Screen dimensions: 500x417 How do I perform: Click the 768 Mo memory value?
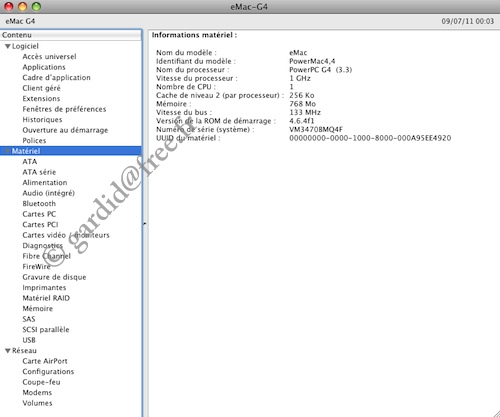pyautogui.click(x=303, y=104)
